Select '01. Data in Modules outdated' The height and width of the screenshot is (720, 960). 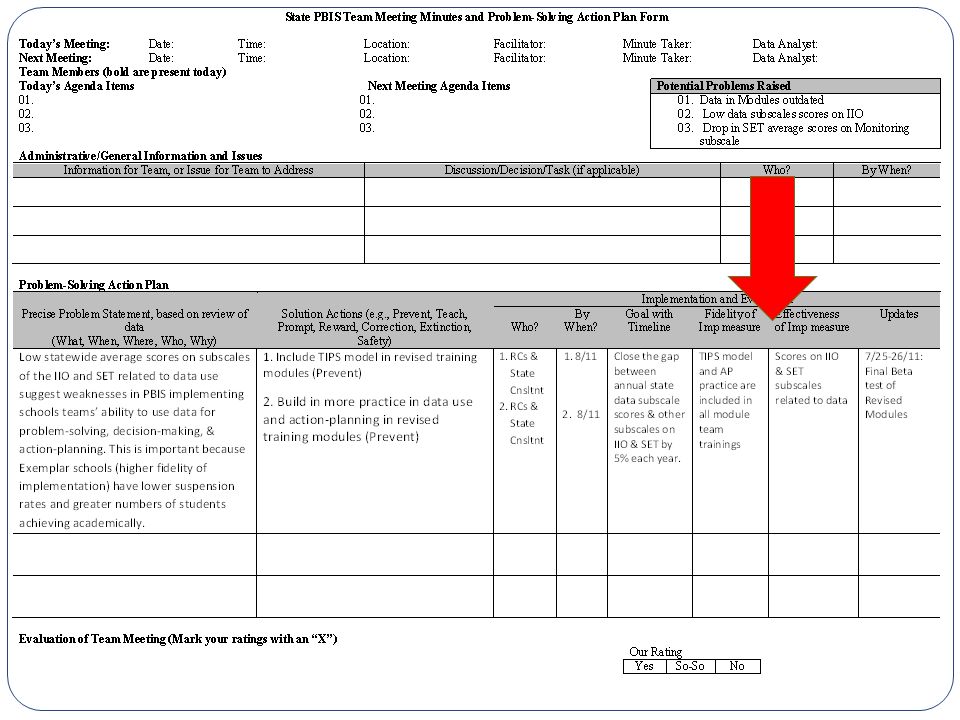tap(750, 100)
